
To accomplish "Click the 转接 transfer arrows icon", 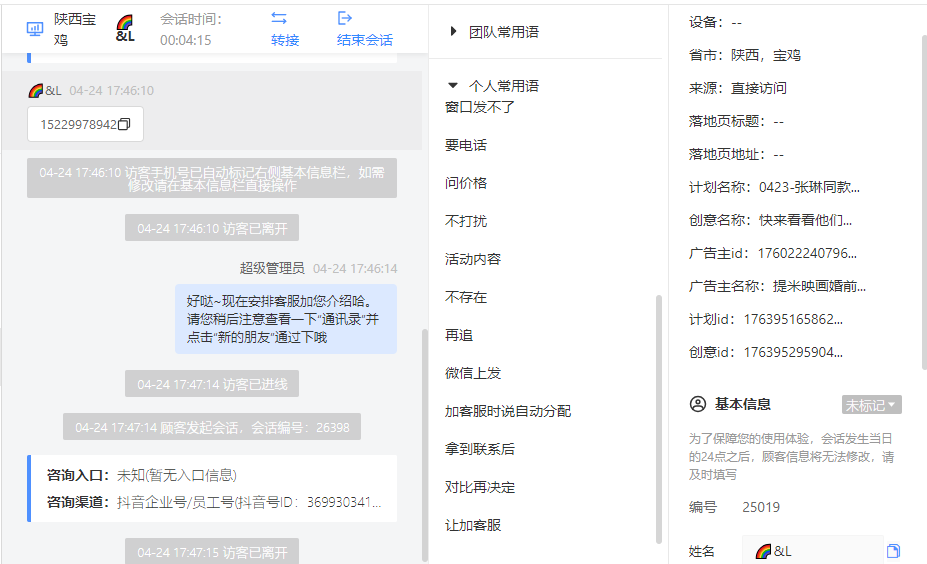I will [x=279, y=18].
